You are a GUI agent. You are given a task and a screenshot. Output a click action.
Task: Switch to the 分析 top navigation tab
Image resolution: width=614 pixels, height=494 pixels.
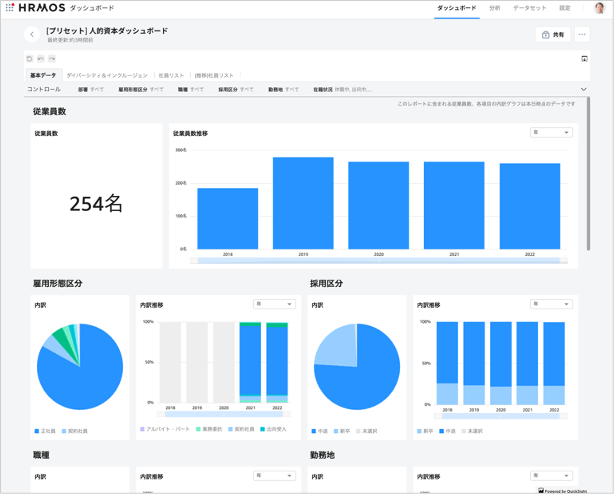[x=495, y=8]
